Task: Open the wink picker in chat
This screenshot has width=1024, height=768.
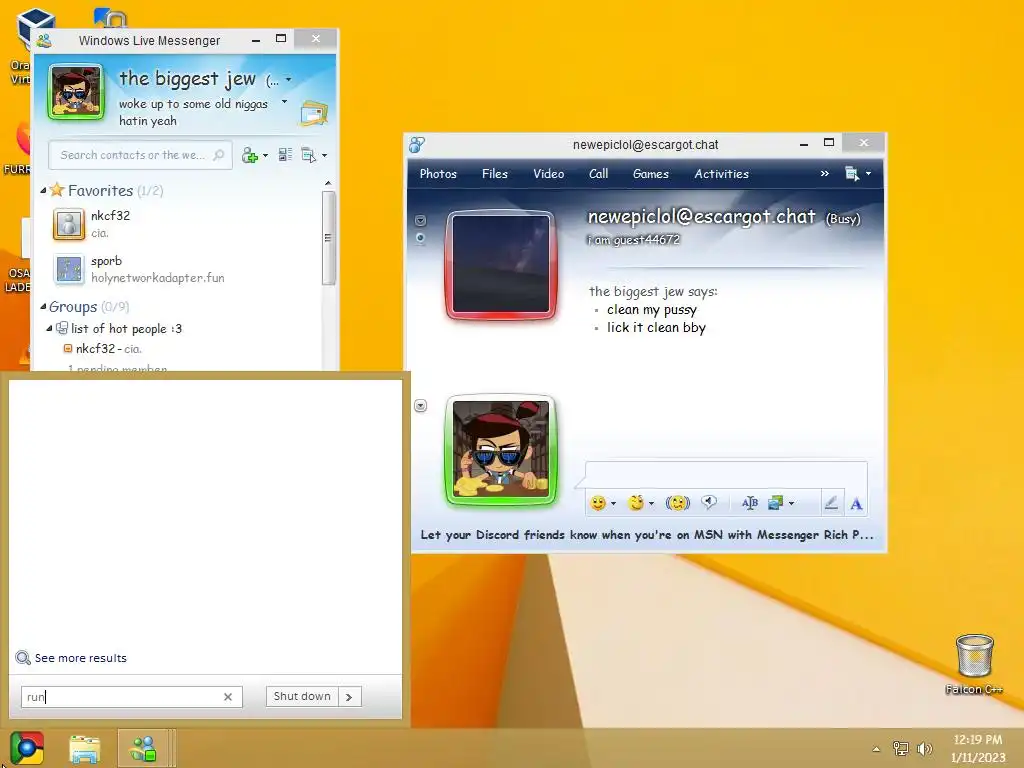Action: pos(635,503)
